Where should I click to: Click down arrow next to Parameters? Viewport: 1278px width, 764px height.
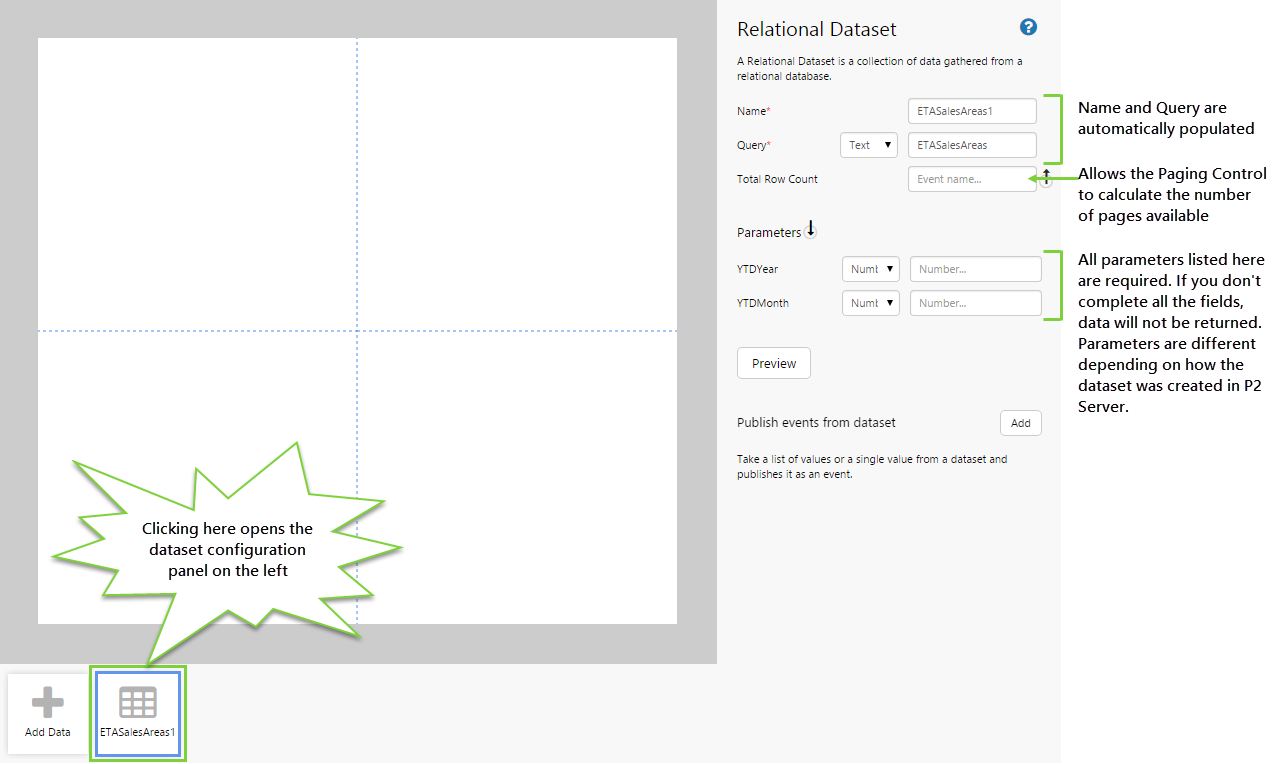pyautogui.click(x=811, y=230)
